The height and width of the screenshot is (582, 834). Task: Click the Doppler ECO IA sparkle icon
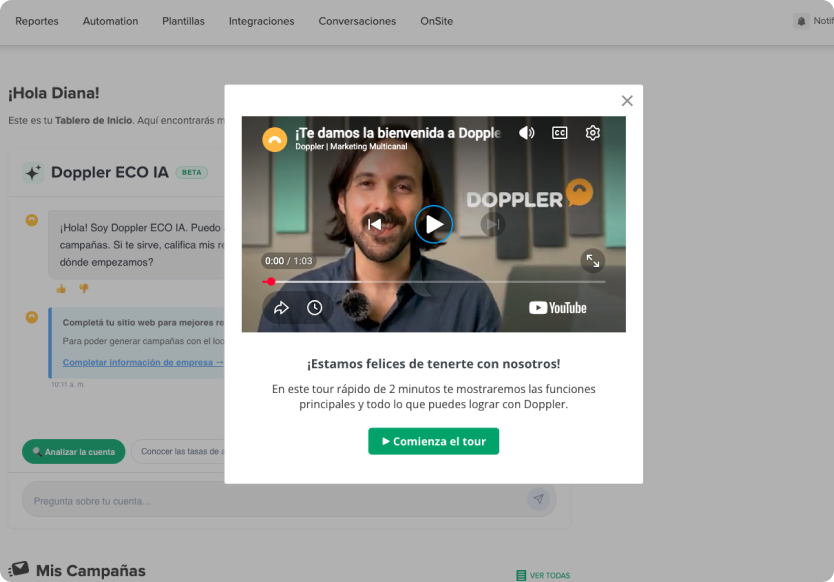pos(33,172)
